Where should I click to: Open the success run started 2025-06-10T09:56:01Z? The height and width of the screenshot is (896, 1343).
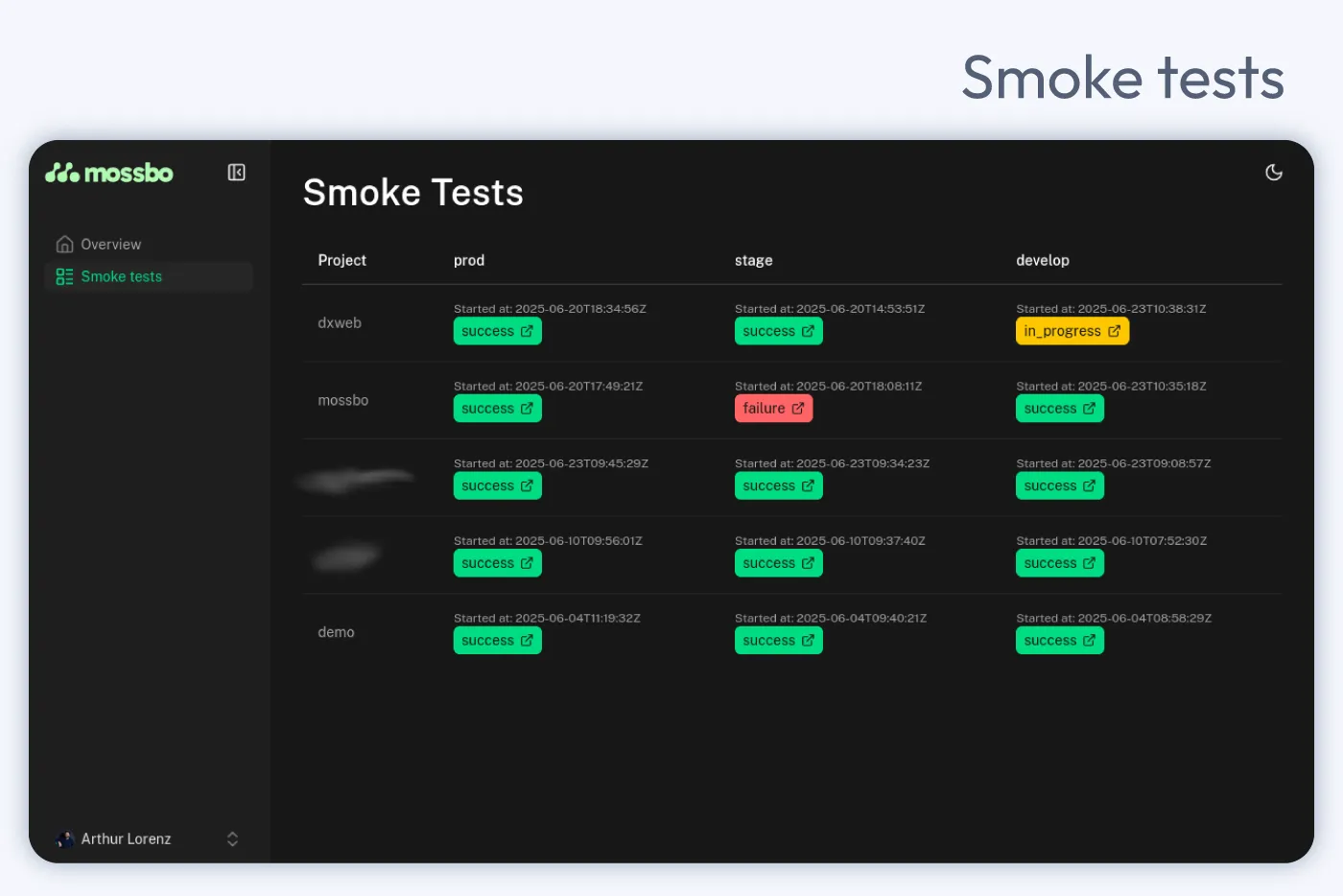tap(497, 563)
